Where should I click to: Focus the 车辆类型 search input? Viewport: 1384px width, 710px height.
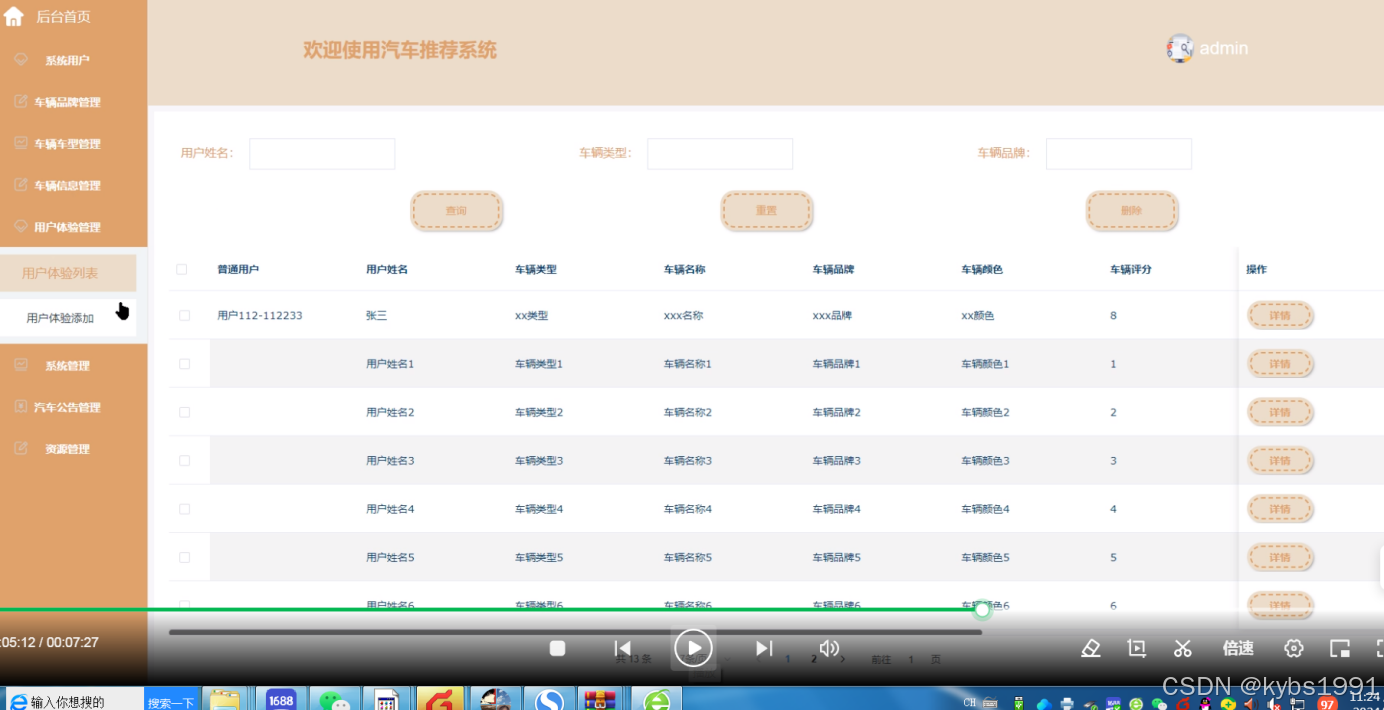coord(720,153)
